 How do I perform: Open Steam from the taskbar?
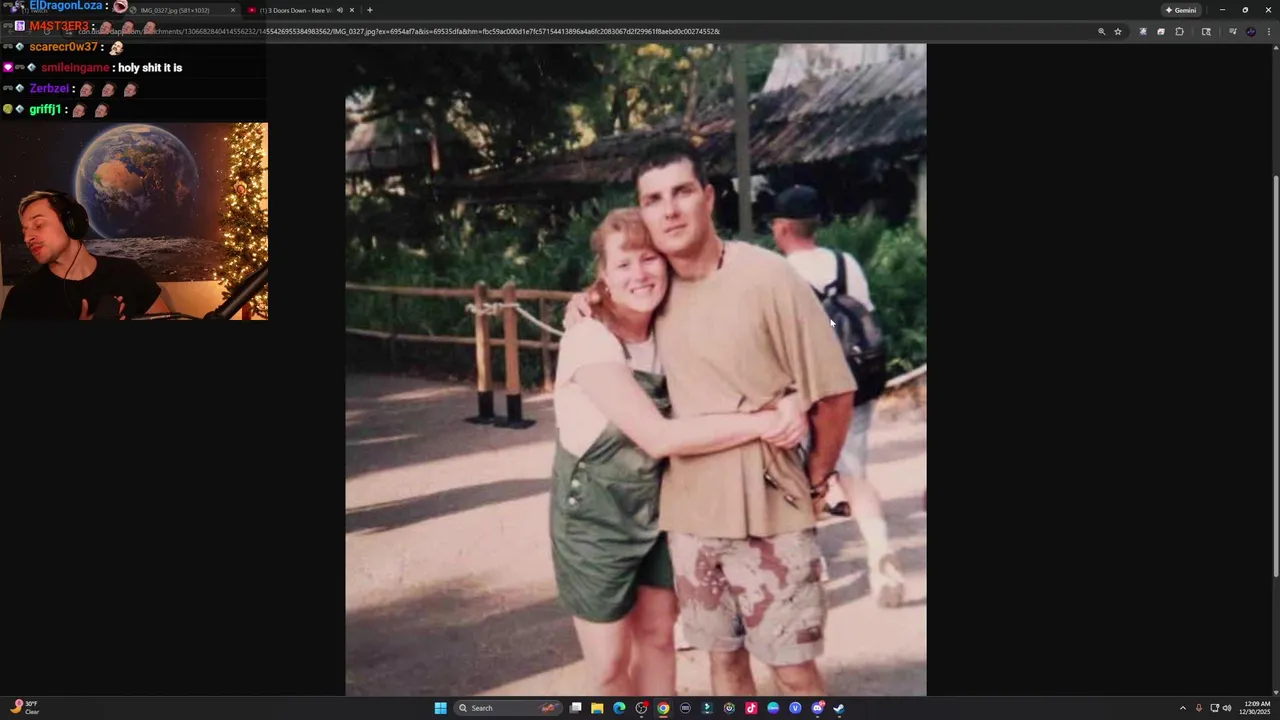[x=838, y=708]
